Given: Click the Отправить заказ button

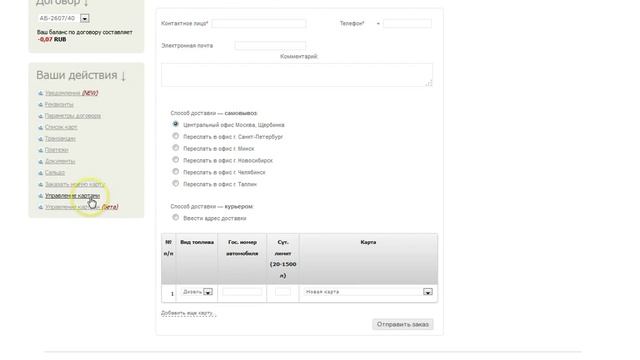Looking at the screenshot, I should 402,324.
